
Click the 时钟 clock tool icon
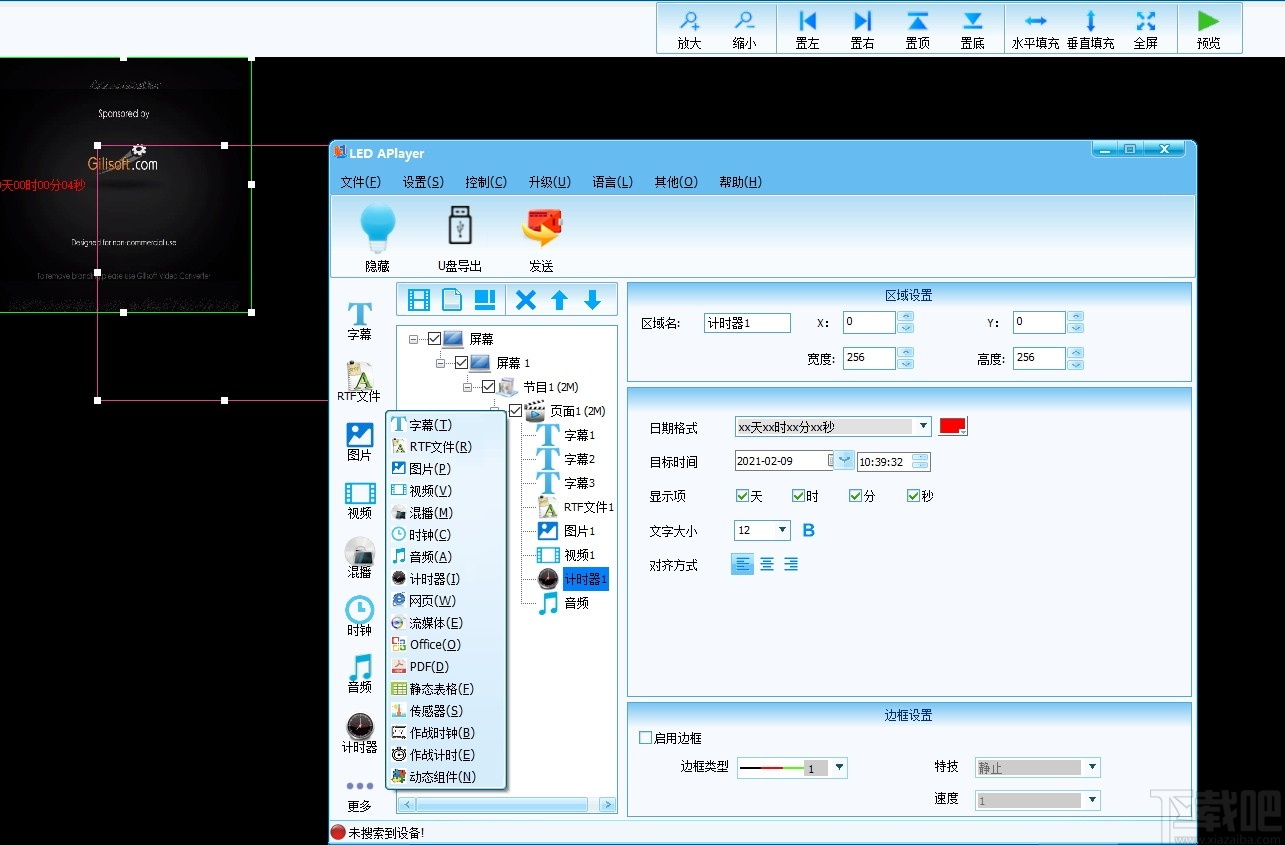[359, 612]
